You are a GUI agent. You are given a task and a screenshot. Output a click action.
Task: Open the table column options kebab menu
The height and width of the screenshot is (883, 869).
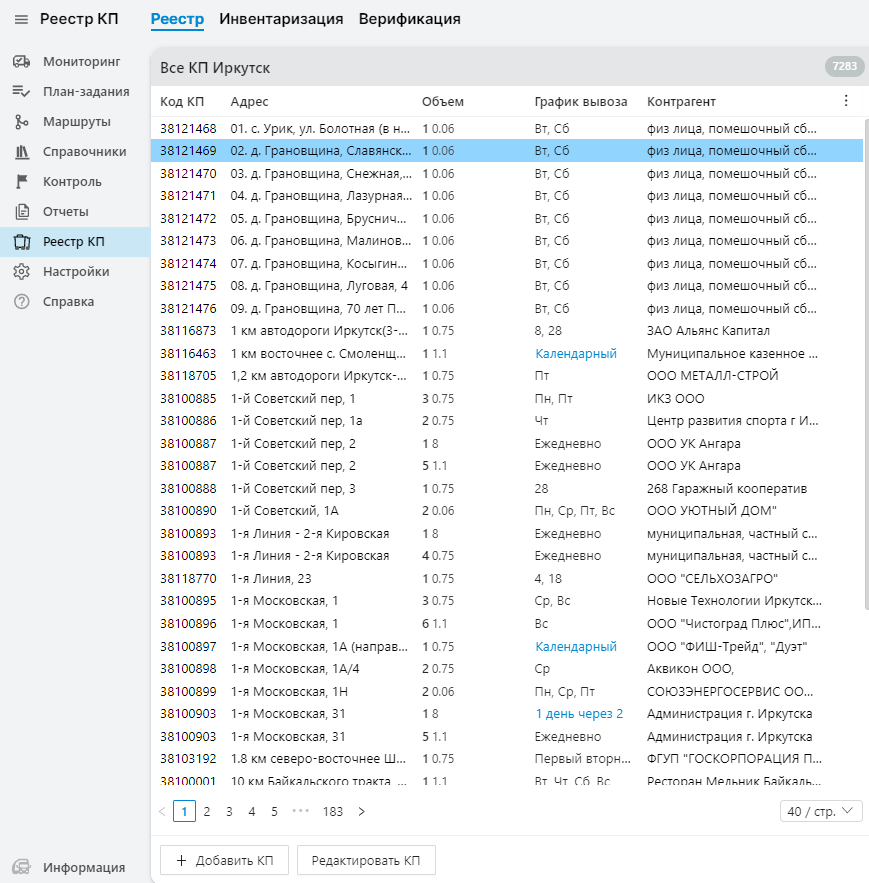(x=846, y=101)
